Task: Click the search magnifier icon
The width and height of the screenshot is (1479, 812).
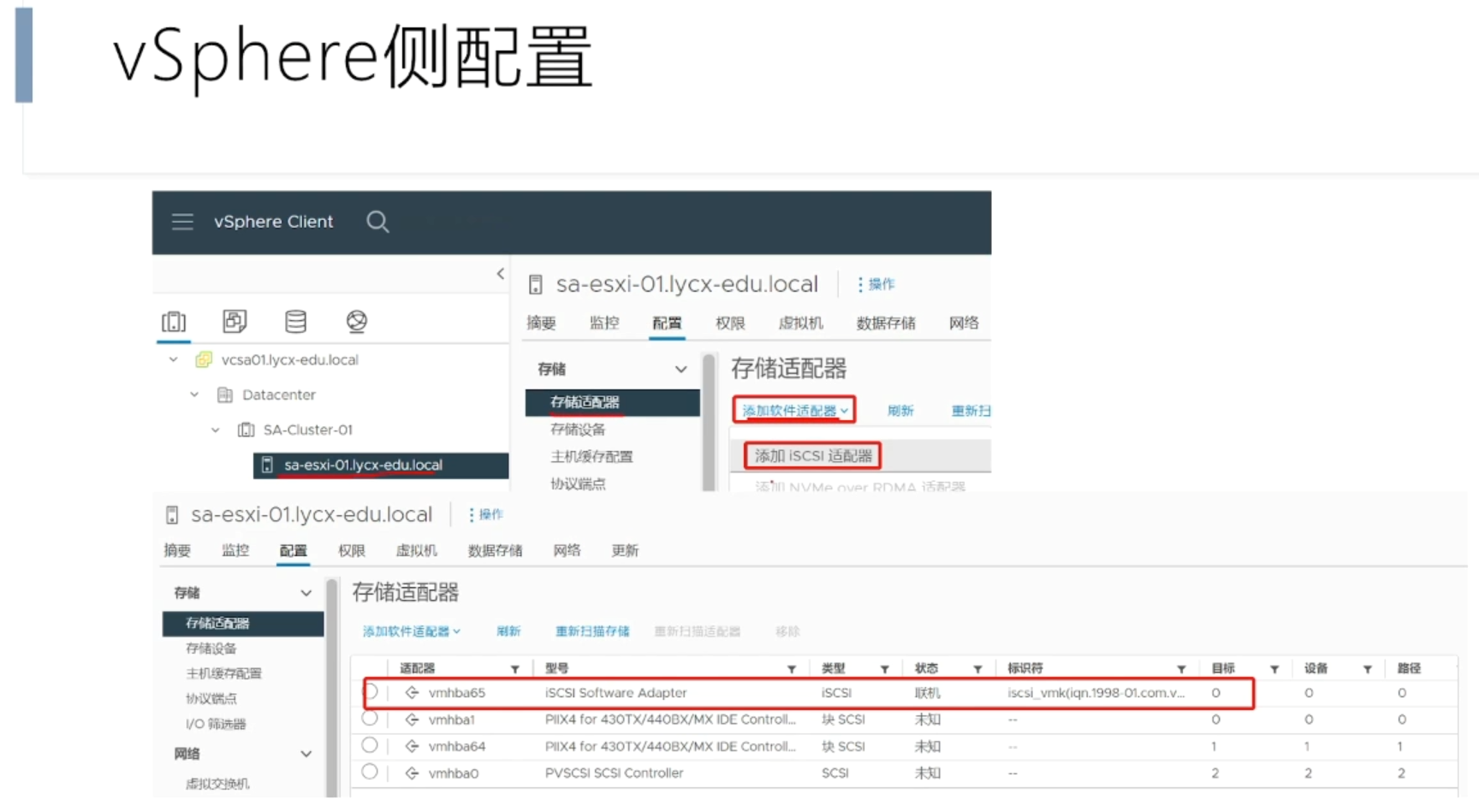Action: pyautogui.click(x=377, y=222)
